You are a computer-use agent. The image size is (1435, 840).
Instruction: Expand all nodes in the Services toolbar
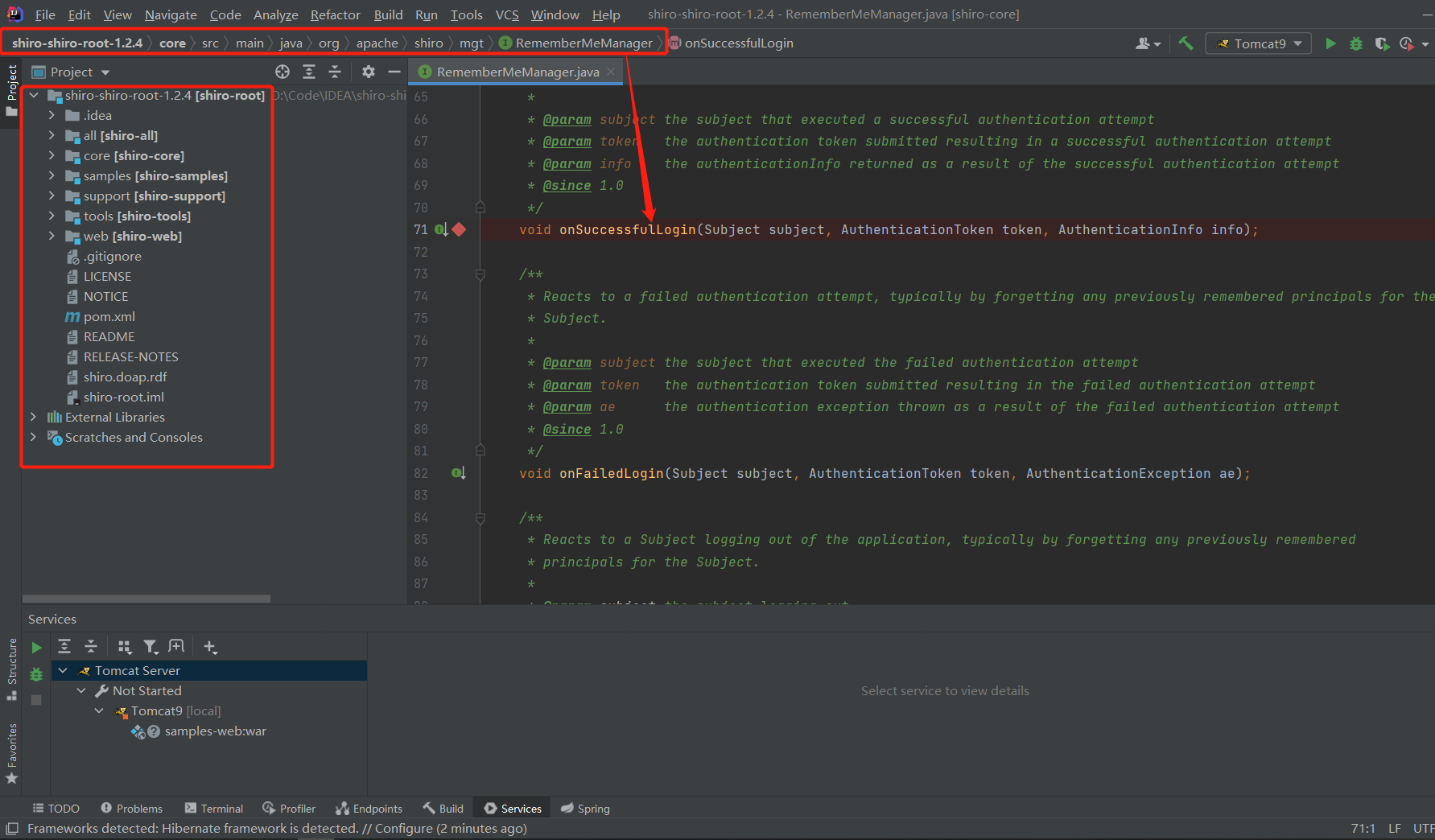64,646
